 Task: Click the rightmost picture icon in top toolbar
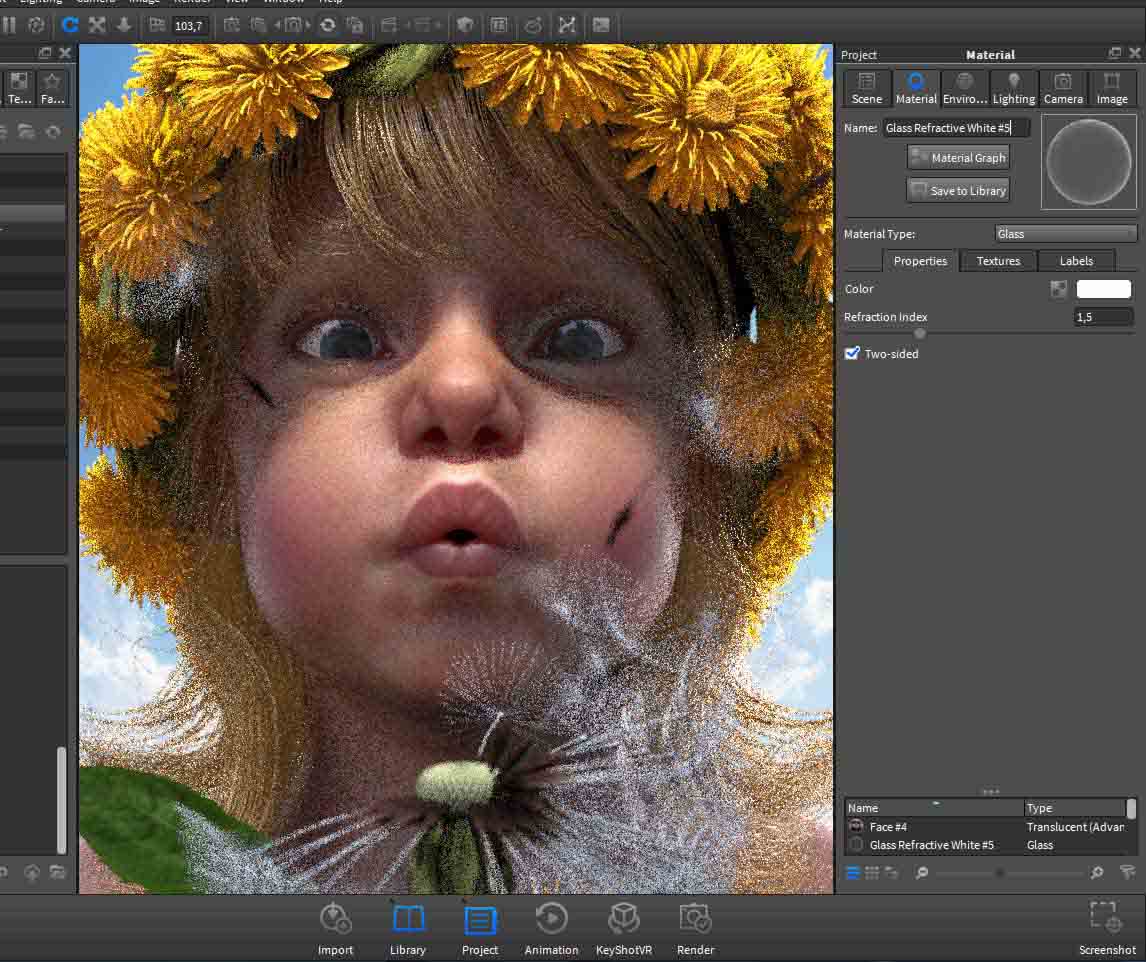pyautogui.click(x=602, y=26)
